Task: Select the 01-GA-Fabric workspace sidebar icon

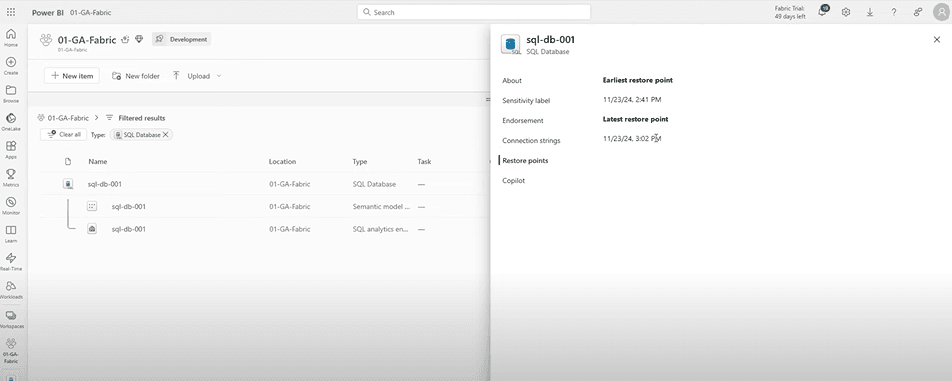Action: [x=11, y=350]
